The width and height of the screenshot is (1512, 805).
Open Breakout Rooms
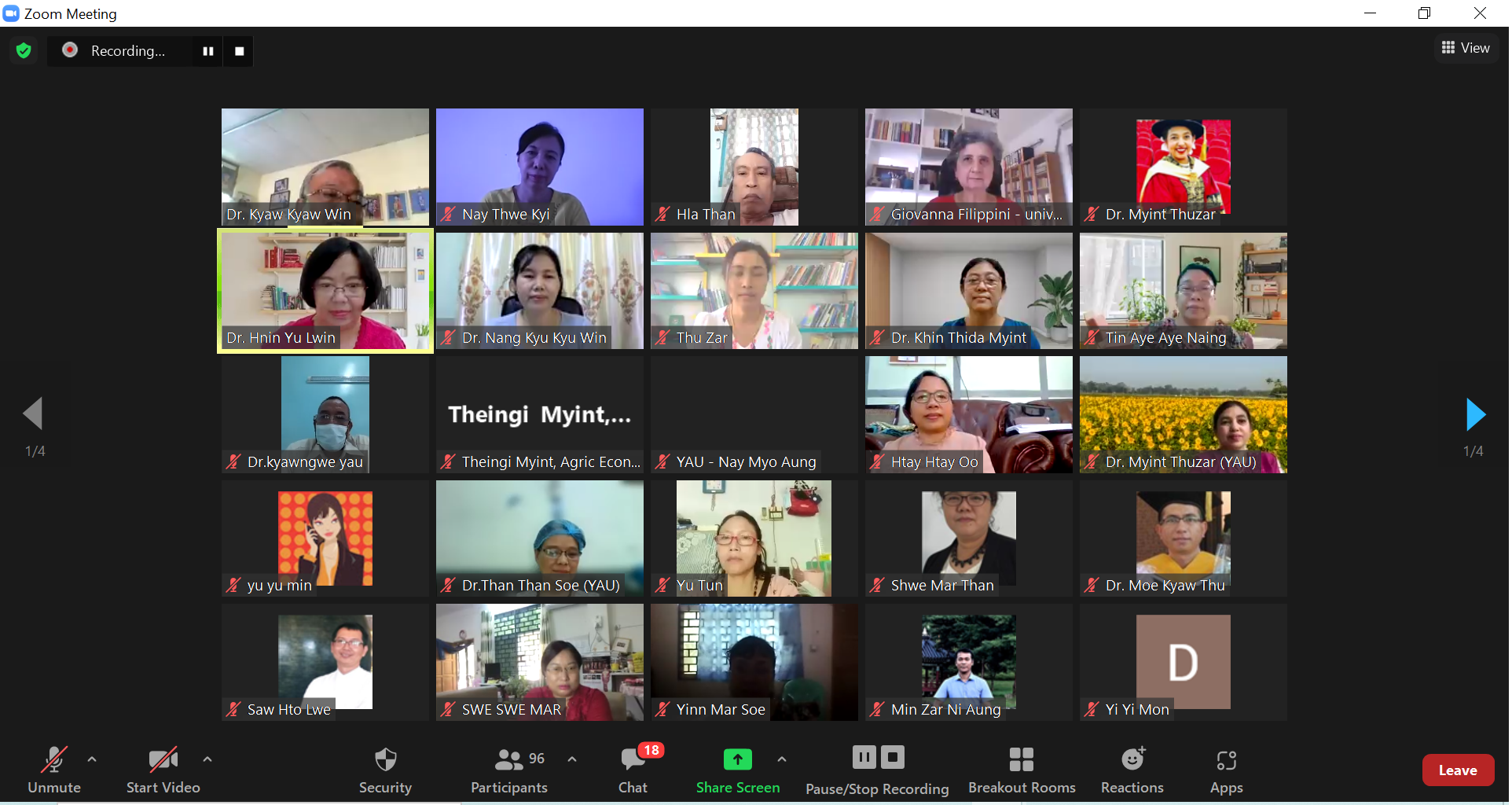[x=1022, y=771]
